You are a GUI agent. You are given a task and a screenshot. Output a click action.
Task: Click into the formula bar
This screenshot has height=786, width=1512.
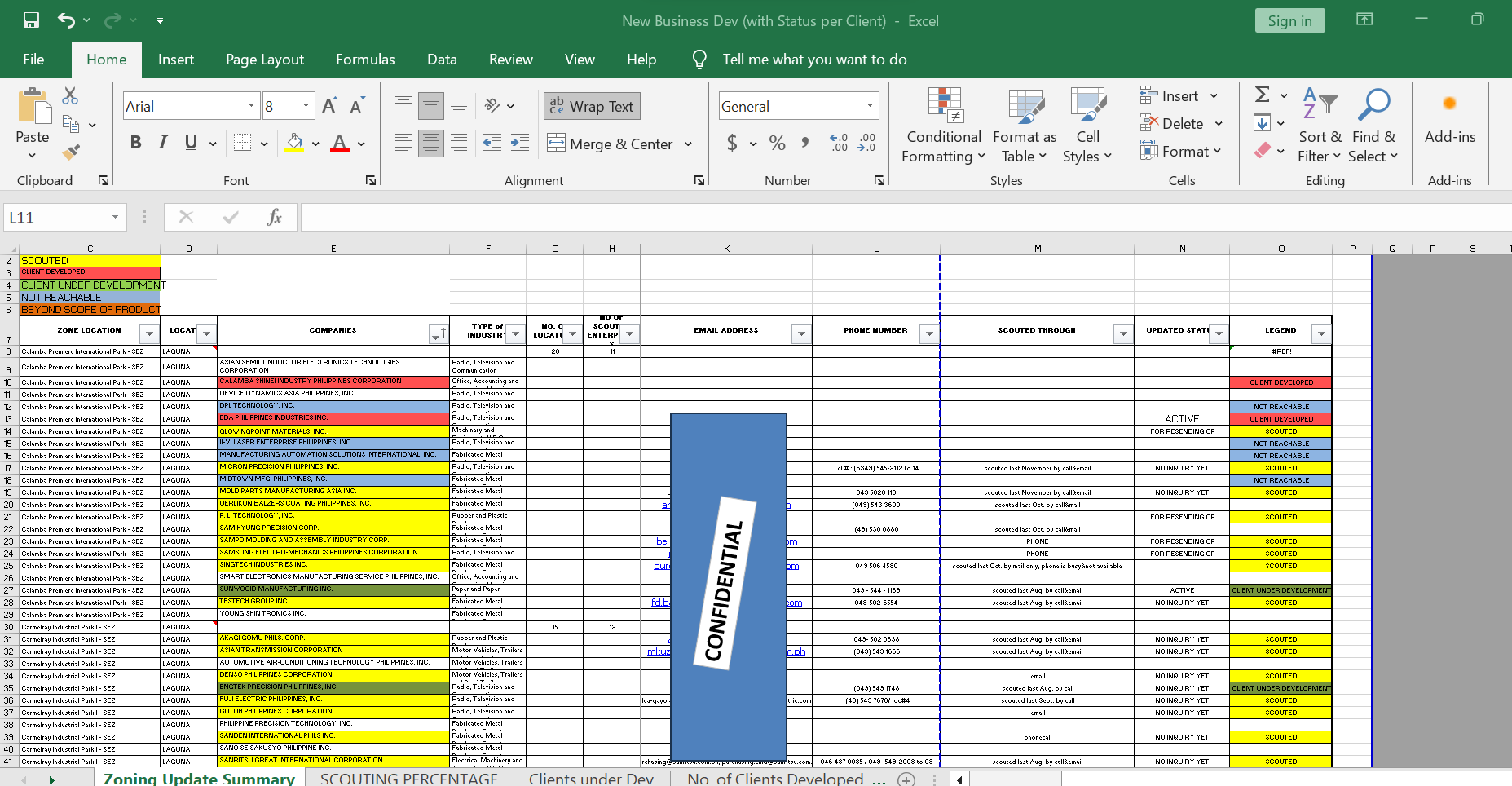(905, 218)
